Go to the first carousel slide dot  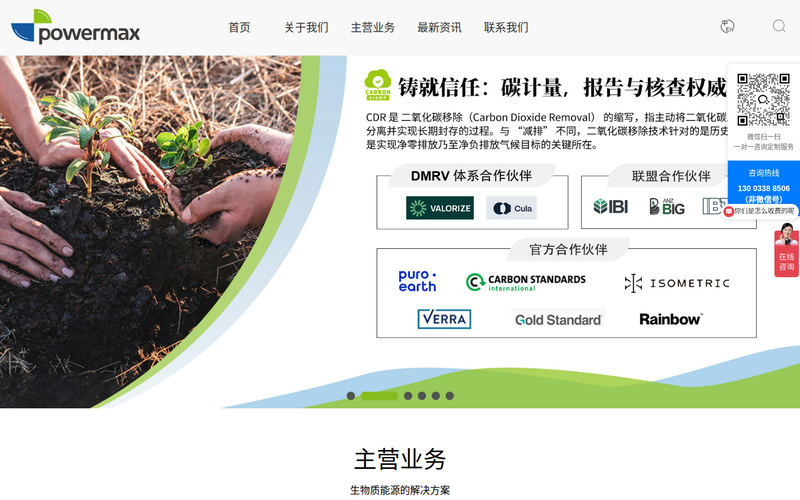351,395
